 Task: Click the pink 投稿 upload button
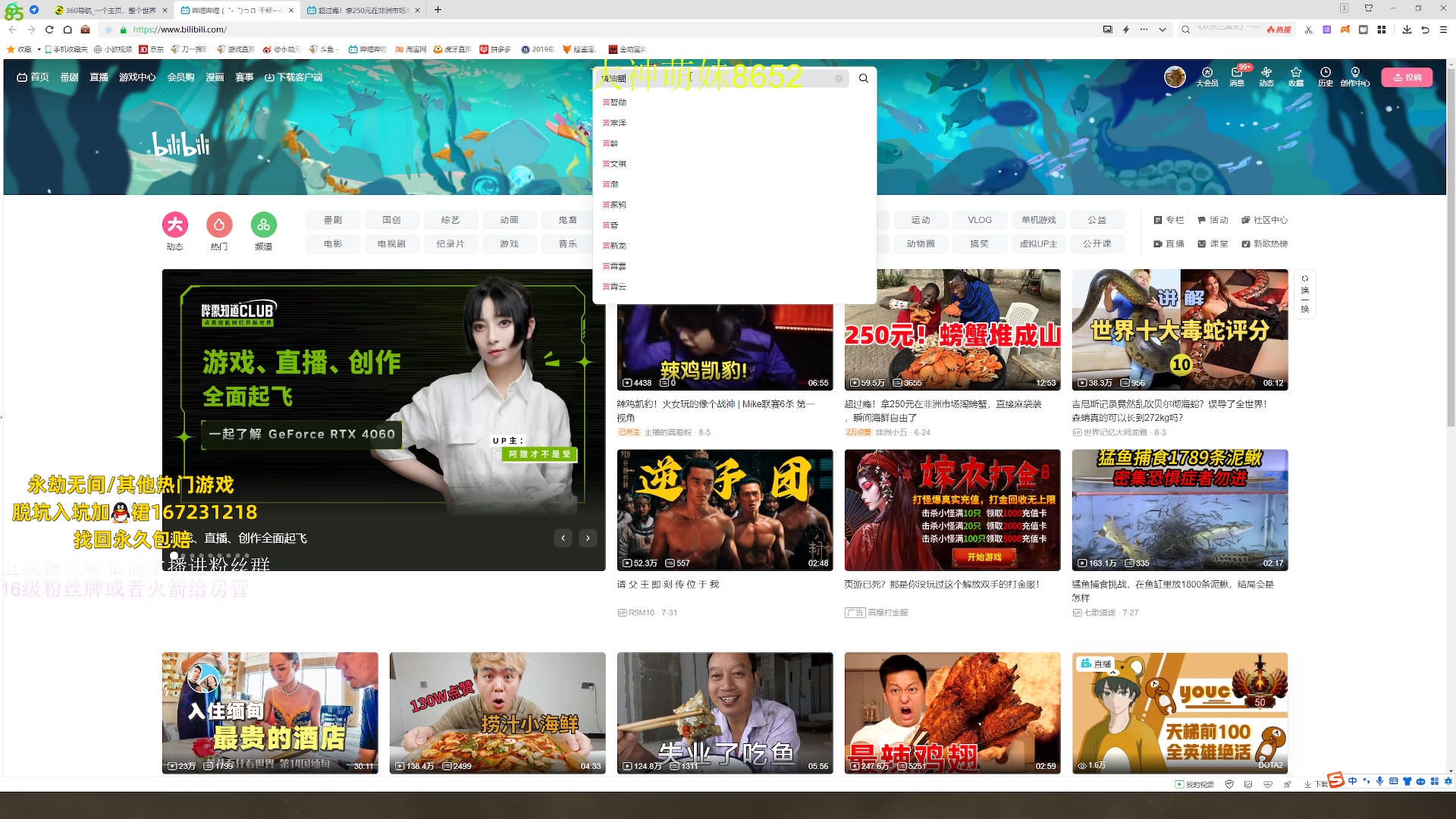(x=1407, y=77)
